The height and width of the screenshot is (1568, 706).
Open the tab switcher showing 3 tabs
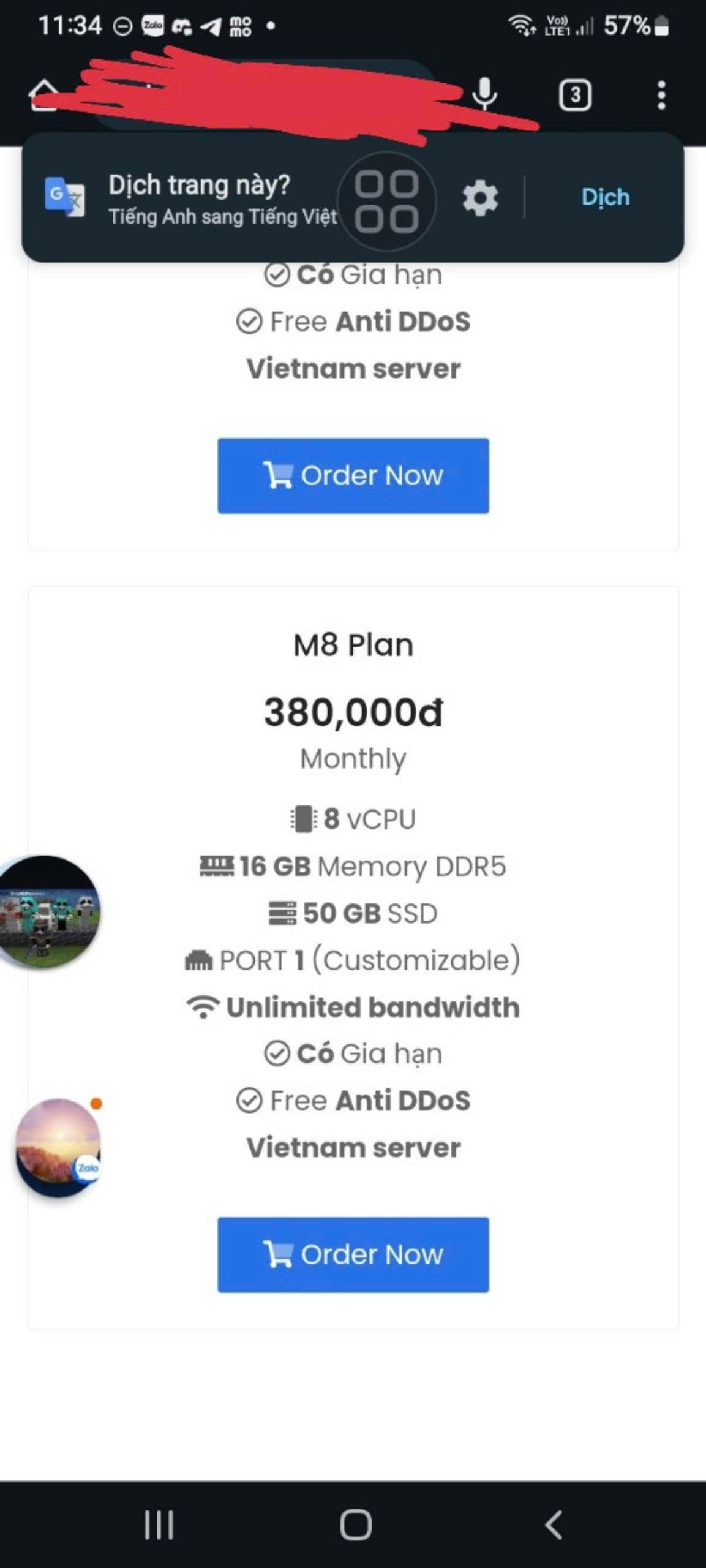click(x=575, y=96)
